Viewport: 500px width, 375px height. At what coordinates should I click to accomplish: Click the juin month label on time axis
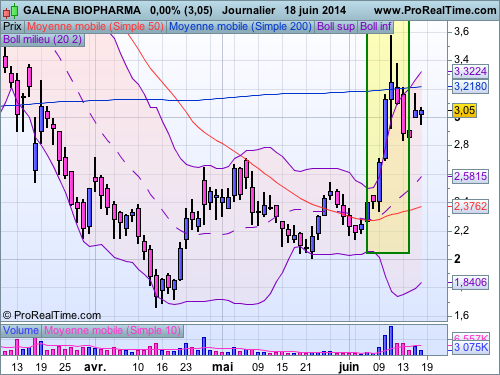click(x=349, y=367)
